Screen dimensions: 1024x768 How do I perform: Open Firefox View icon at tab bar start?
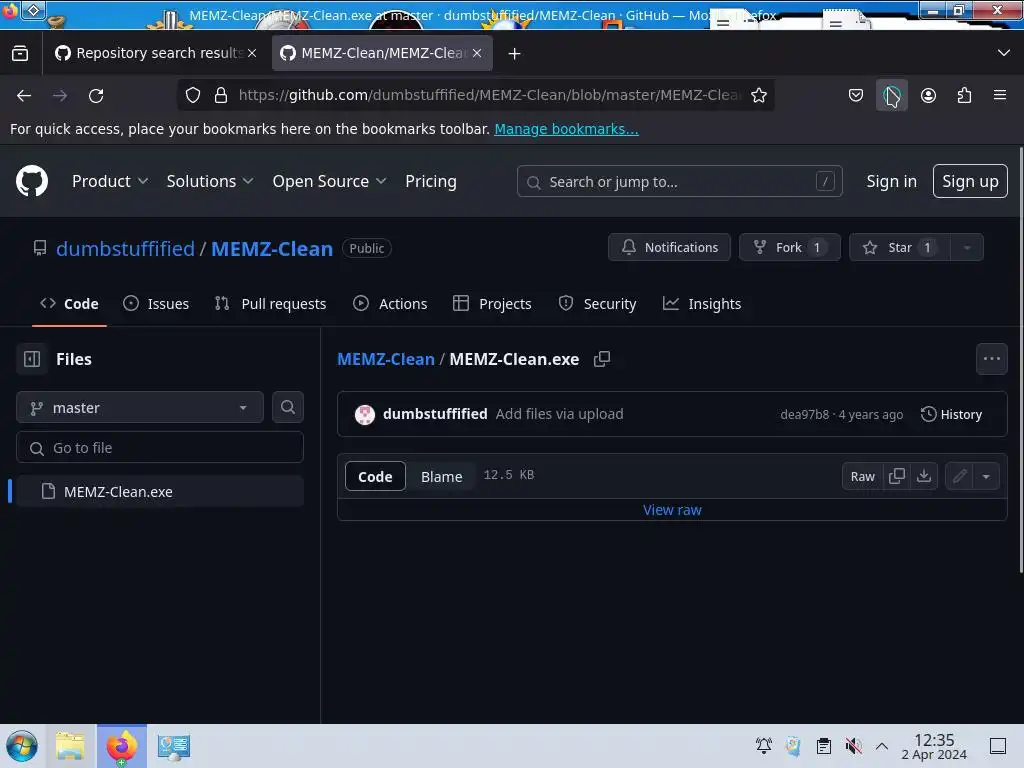pos(20,54)
